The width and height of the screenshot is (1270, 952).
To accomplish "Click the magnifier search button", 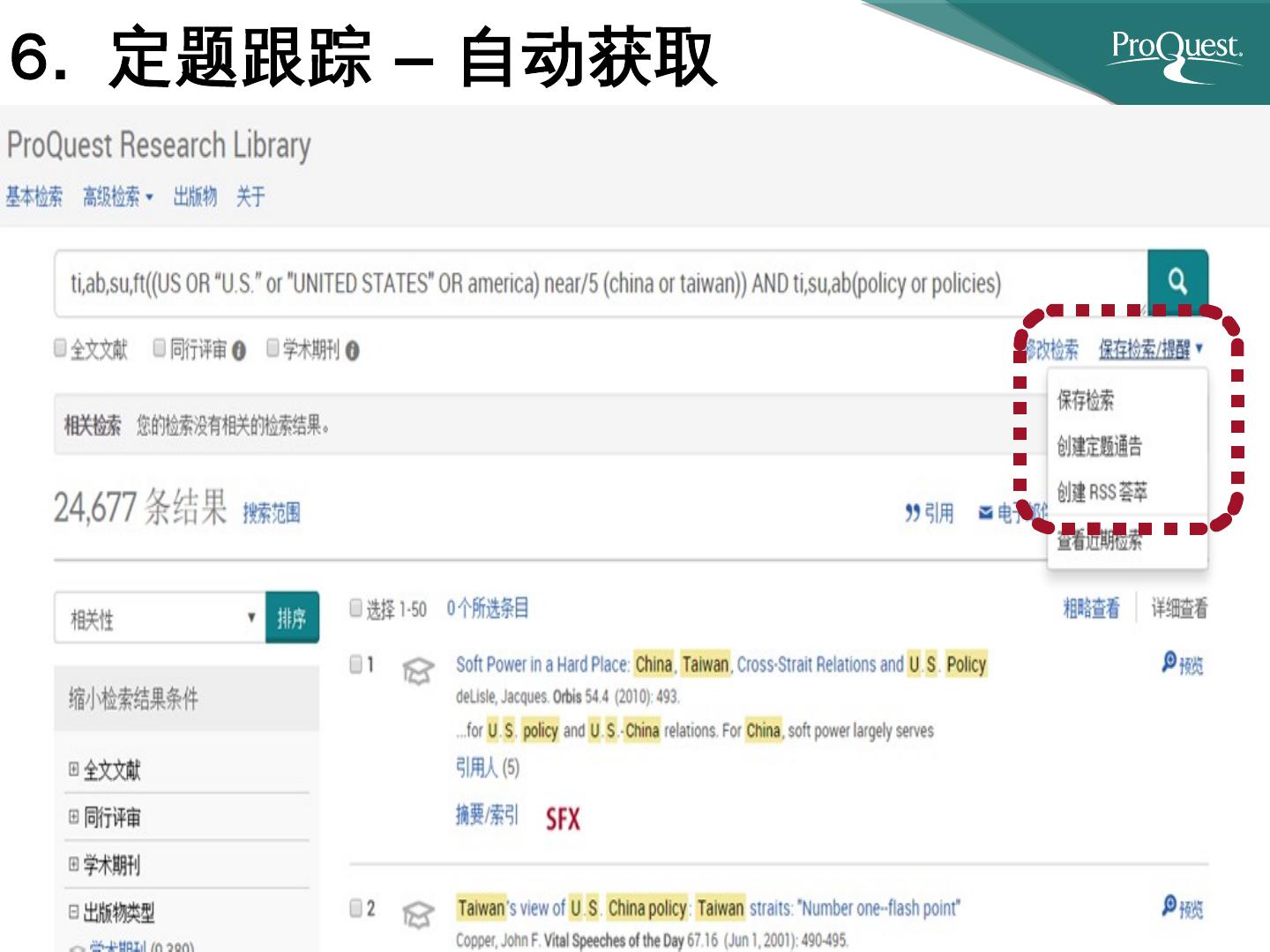I will [x=1177, y=282].
